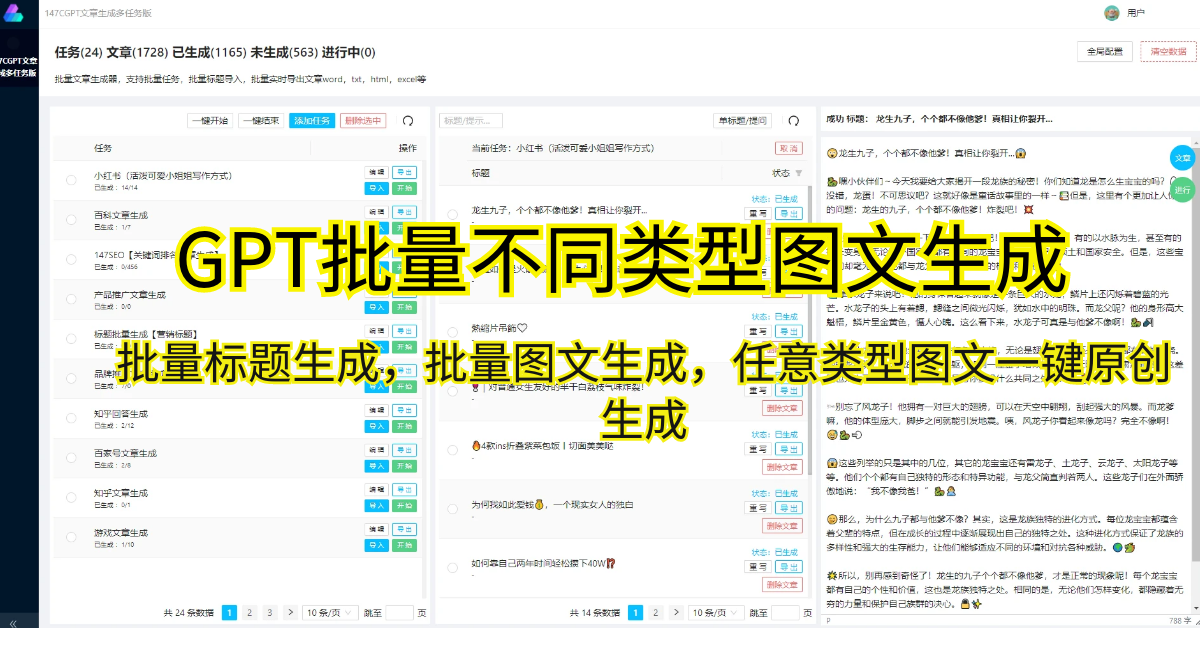Screen dimensions: 1200x650
Task: Open title list 10条/页 page size dropdown
Action: [715, 612]
